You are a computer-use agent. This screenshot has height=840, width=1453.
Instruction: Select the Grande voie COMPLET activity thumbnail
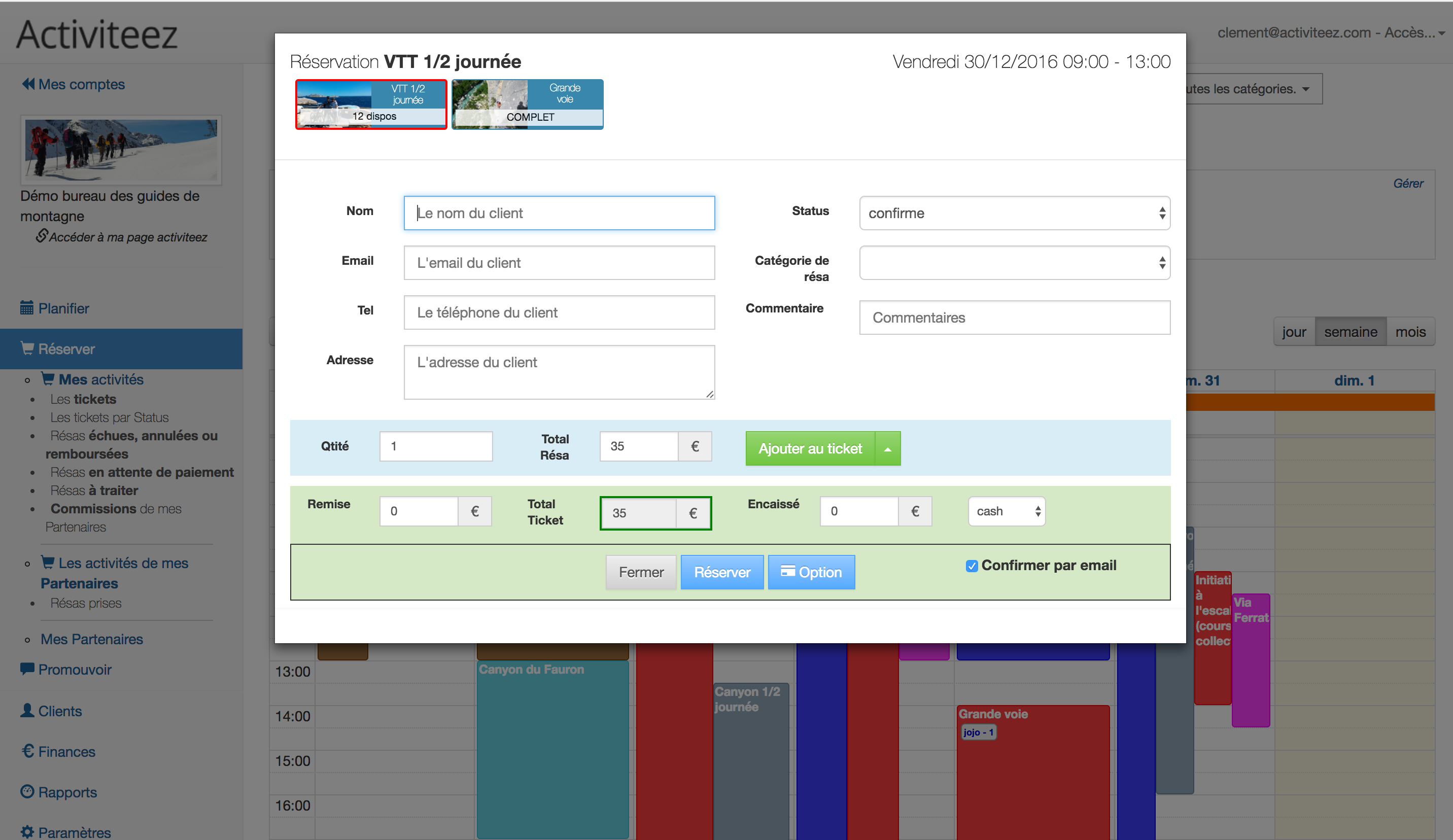coord(528,104)
